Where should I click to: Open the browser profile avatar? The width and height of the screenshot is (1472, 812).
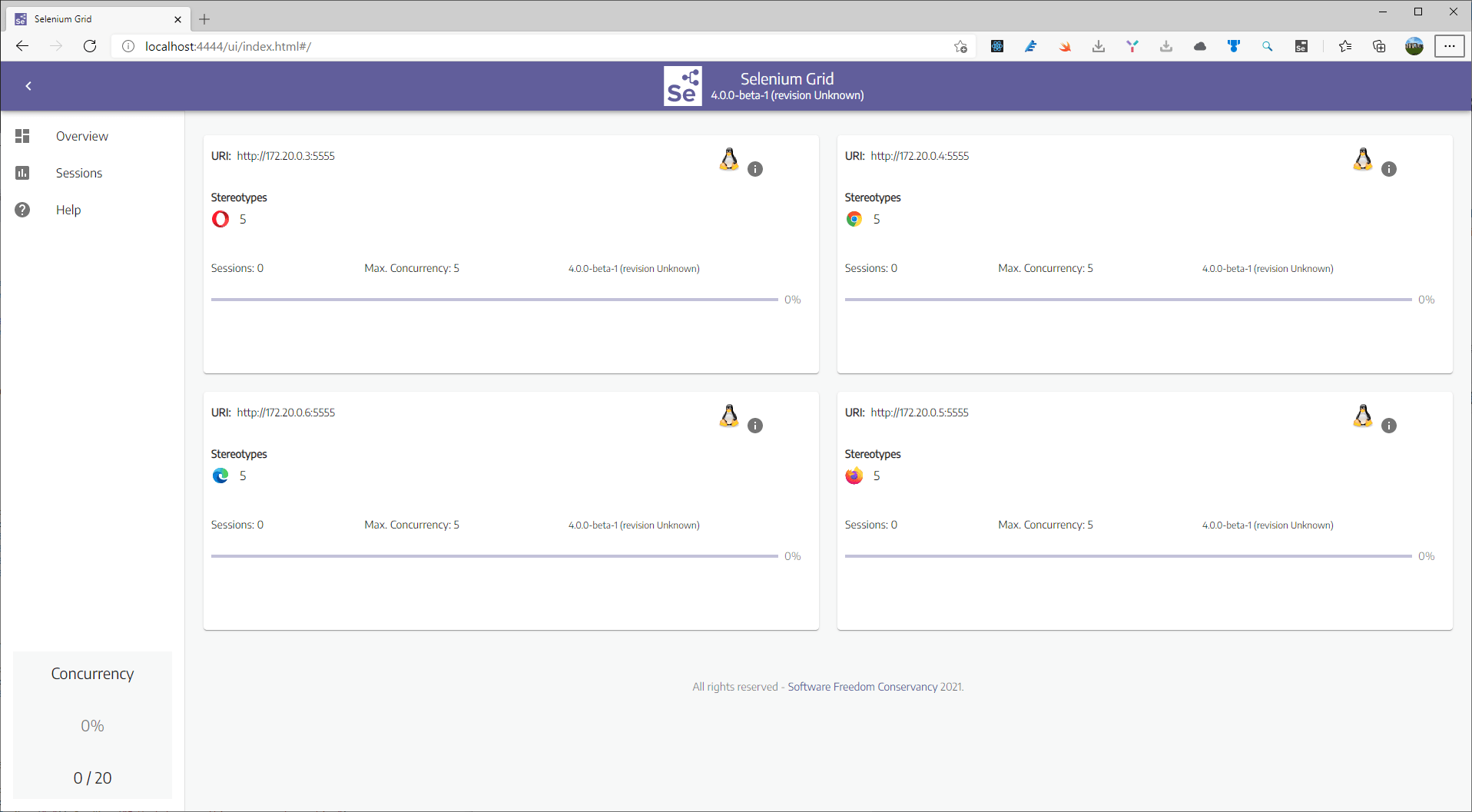[x=1414, y=46]
